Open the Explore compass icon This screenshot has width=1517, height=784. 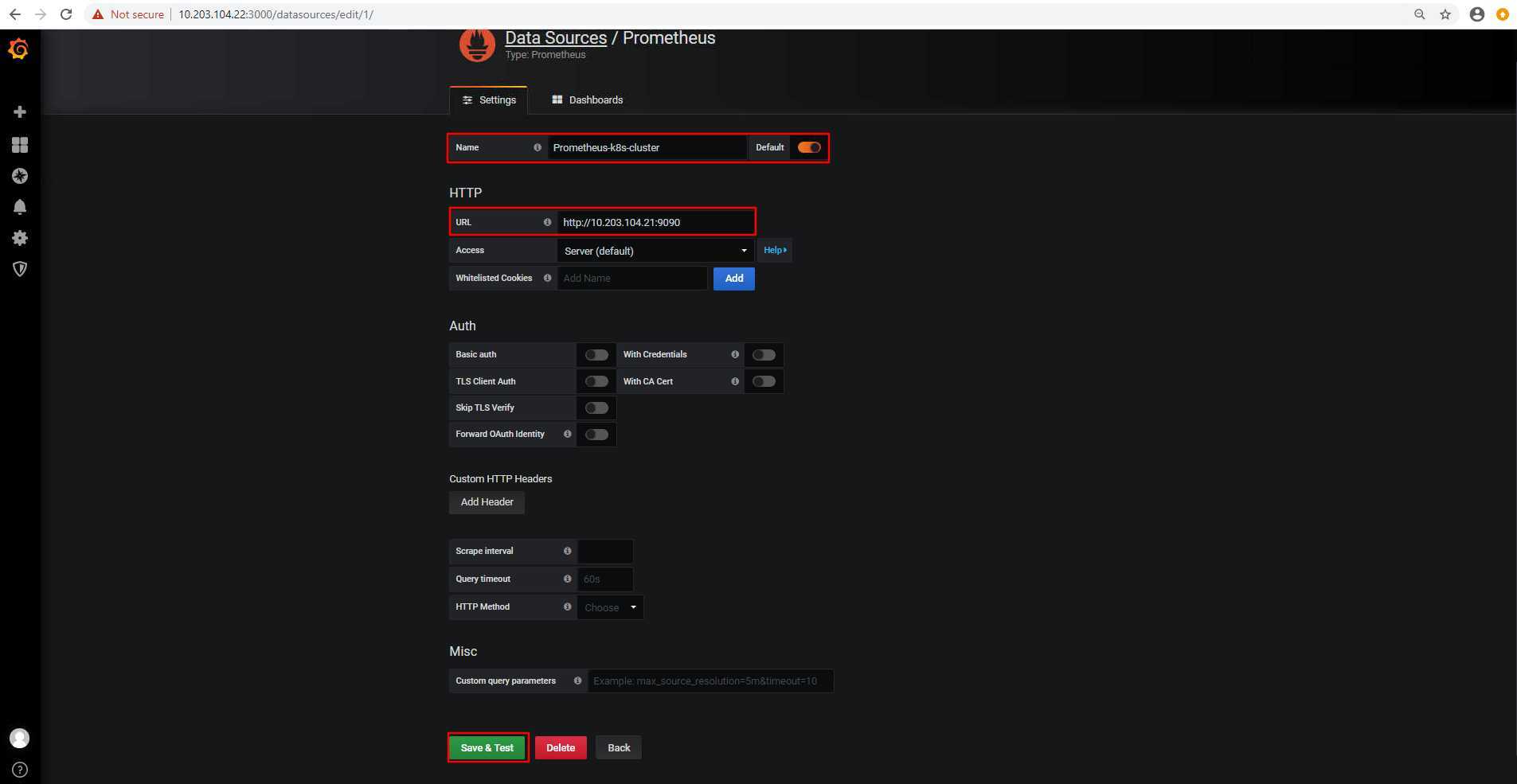point(20,176)
